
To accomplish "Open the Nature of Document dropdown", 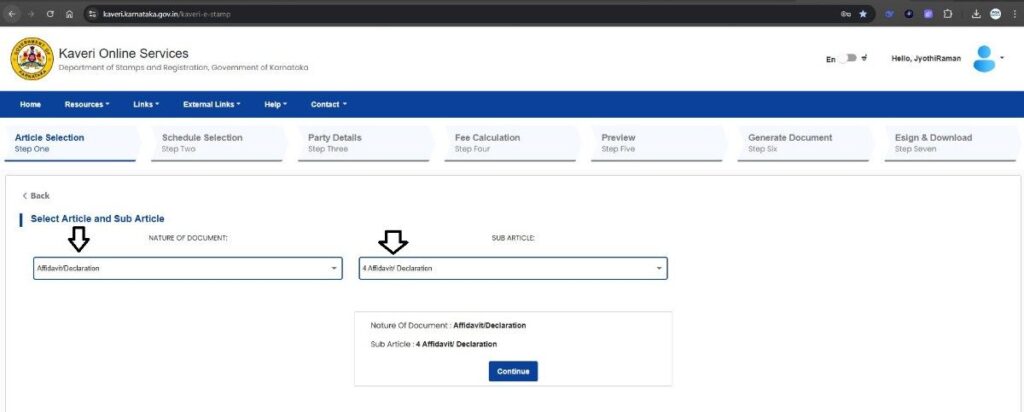I will [188, 268].
